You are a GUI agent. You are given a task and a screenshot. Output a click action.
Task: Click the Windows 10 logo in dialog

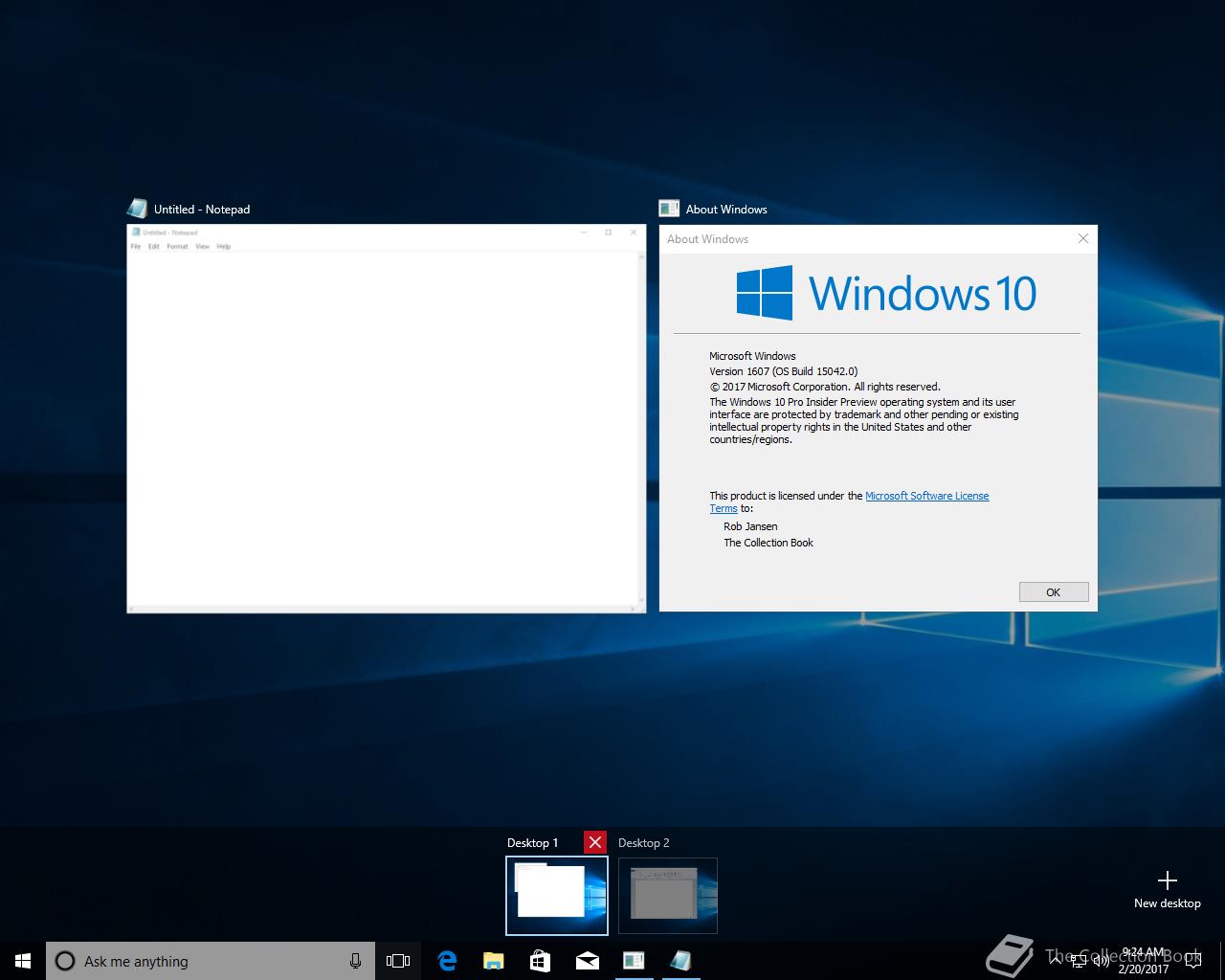pyautogui.click(x=886, y=292)
